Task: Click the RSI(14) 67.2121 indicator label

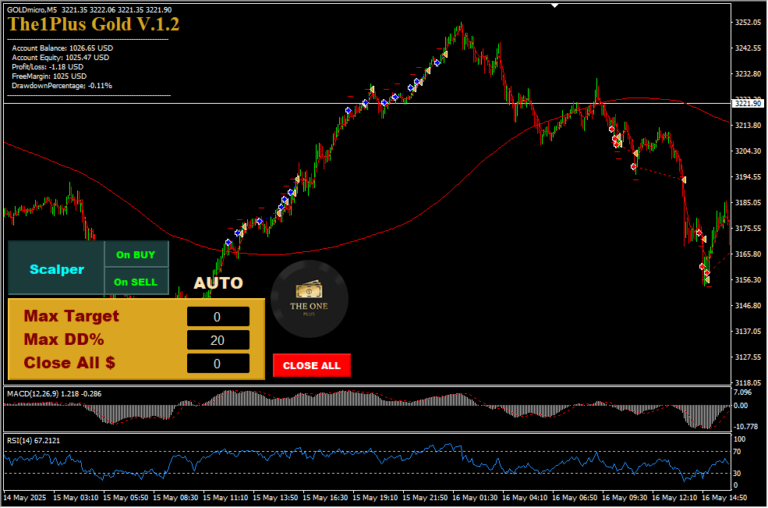Action: coord(33,440)
